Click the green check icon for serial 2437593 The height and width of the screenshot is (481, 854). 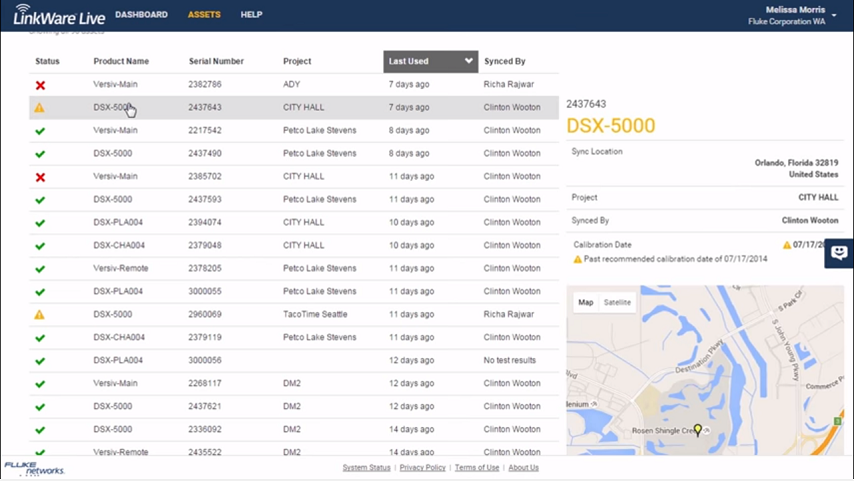[40, 200]
